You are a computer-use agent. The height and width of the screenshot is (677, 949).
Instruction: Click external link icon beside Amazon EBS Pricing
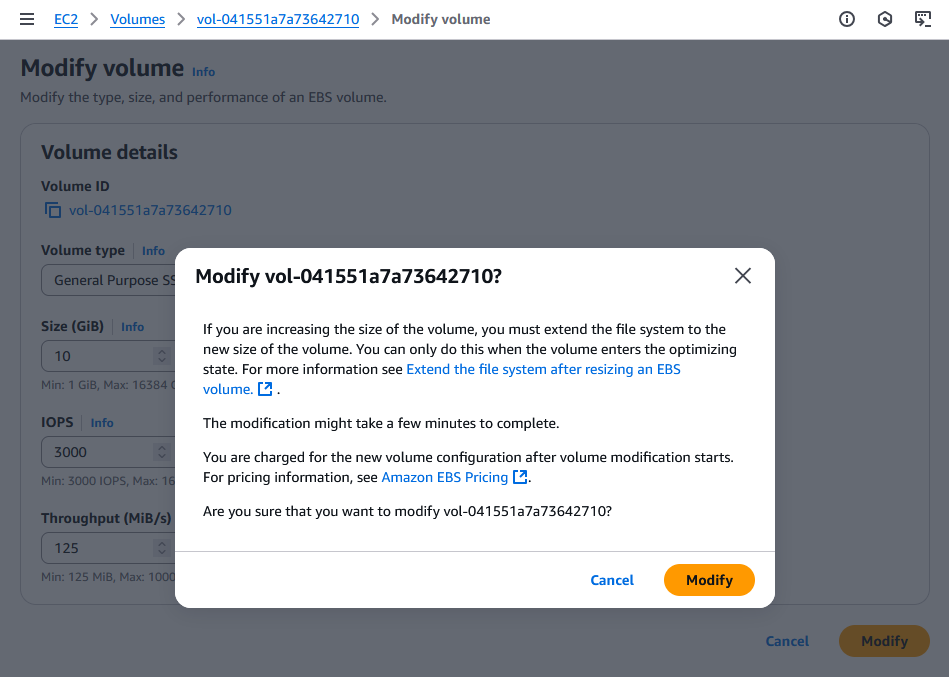pyautogui.click(x=520, y=477)
